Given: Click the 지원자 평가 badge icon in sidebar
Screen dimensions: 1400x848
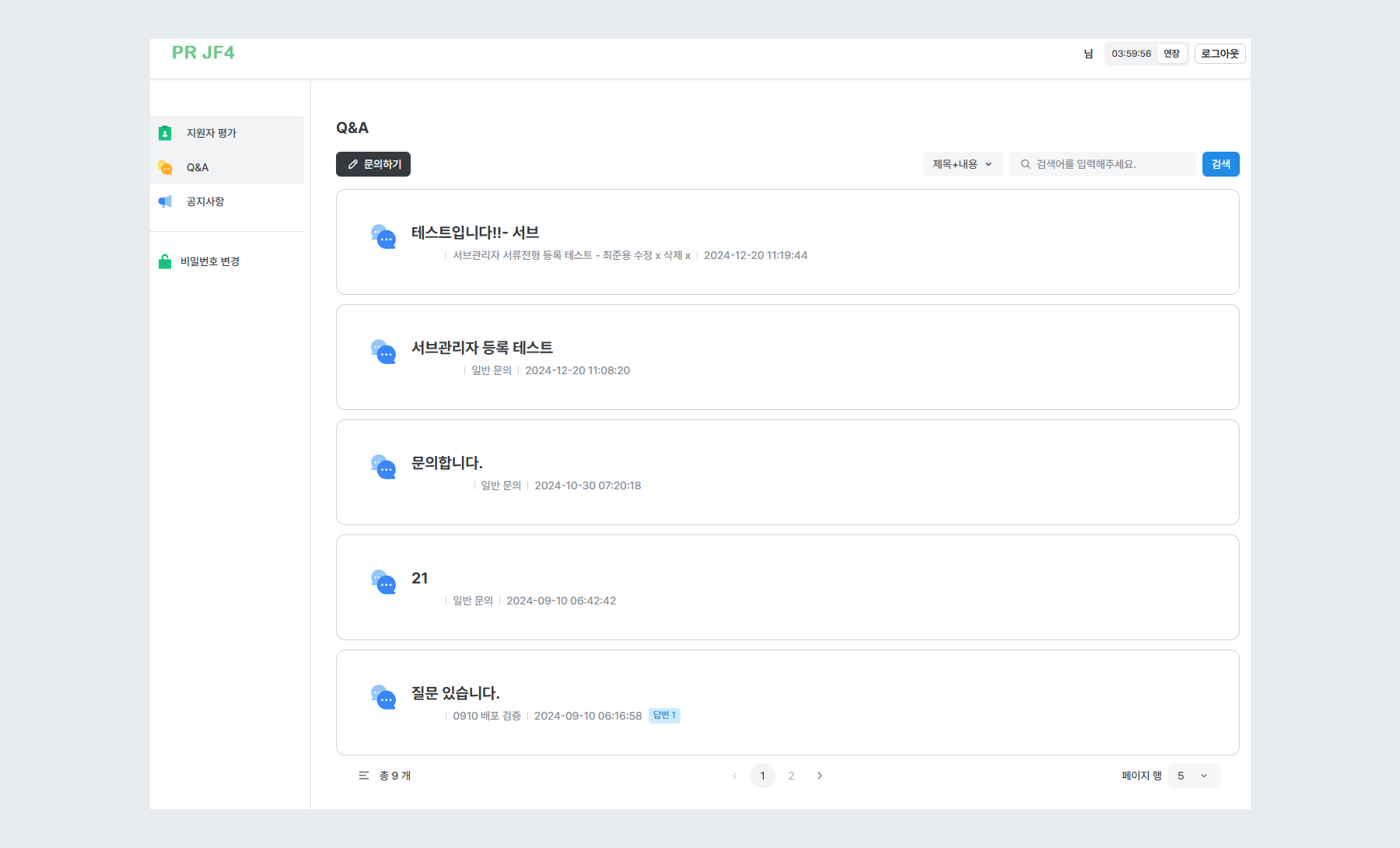Looking at the screenshot, I should (x=165, y=132).
